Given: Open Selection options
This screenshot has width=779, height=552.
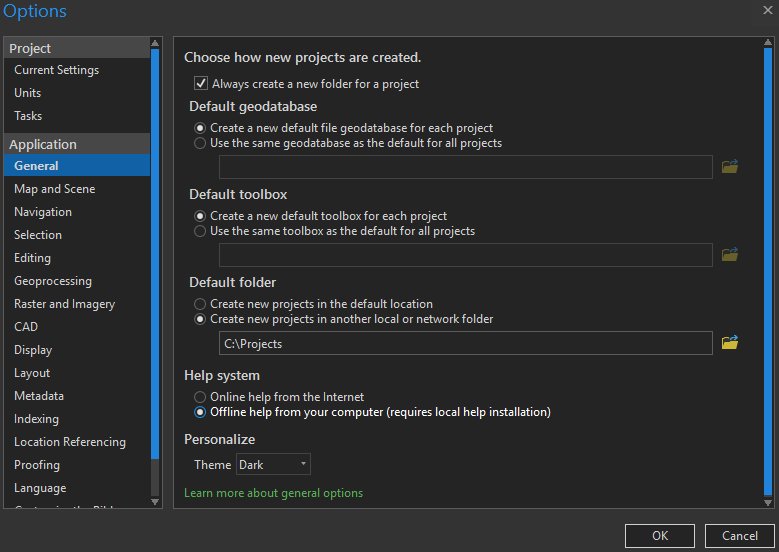Looking at the screenshot, I should click(77, 235).
